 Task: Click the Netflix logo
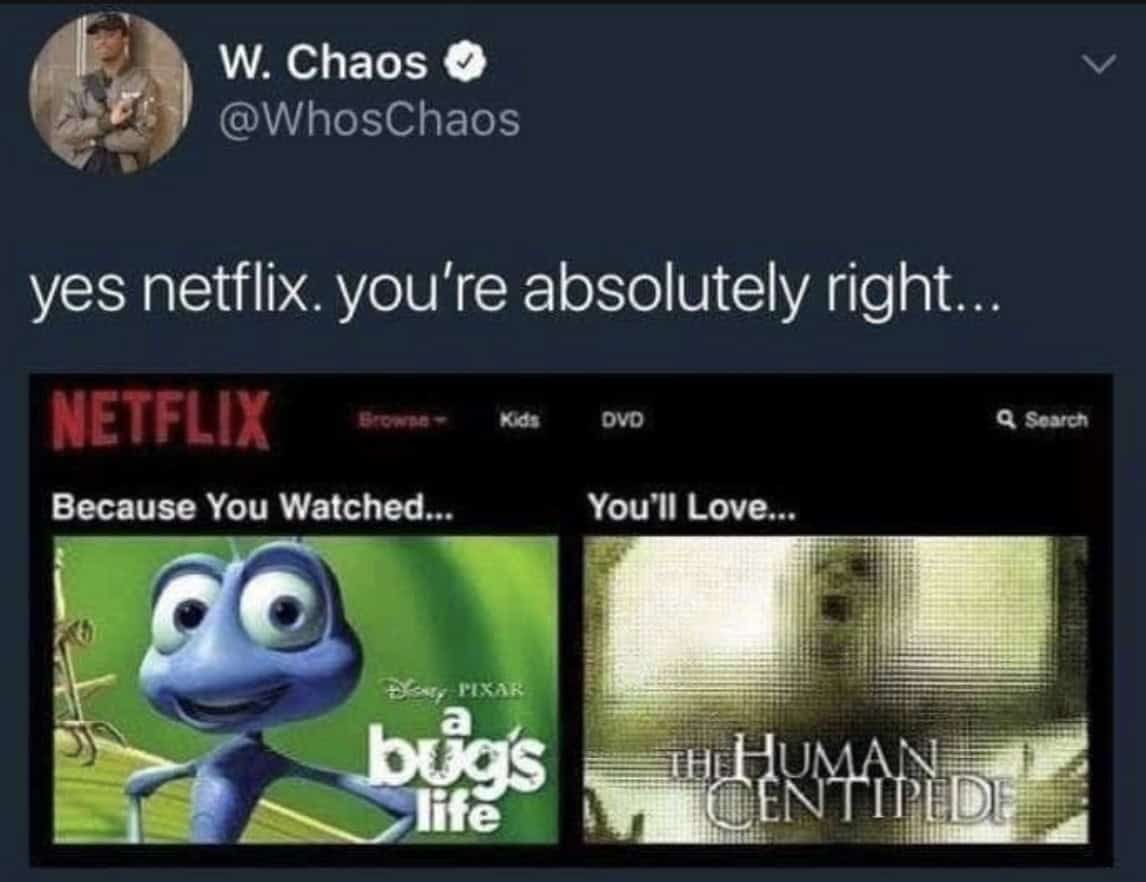click(x=161, y=419)
